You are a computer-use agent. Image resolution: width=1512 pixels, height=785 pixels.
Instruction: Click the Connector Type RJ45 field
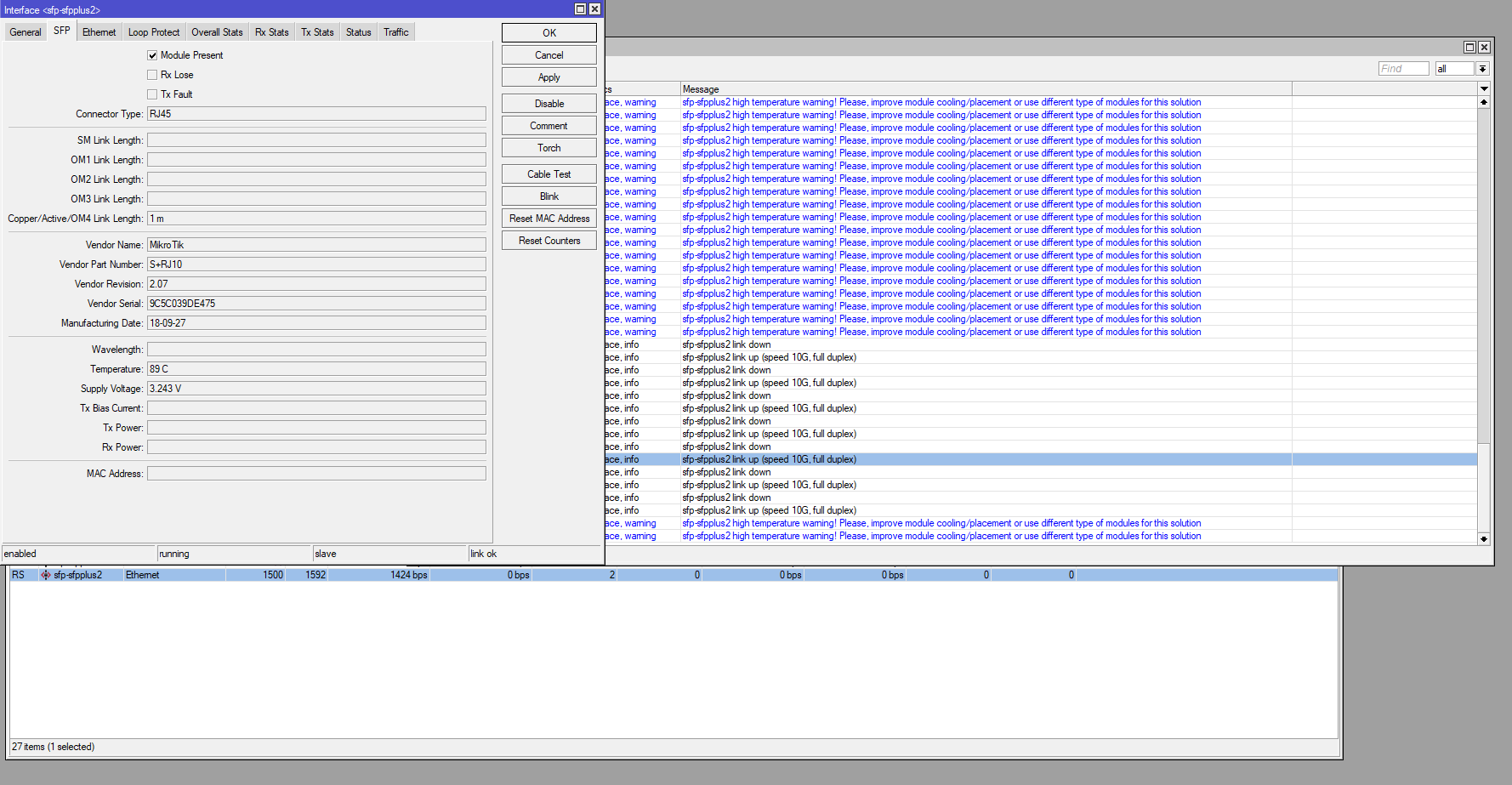point(316,114)
